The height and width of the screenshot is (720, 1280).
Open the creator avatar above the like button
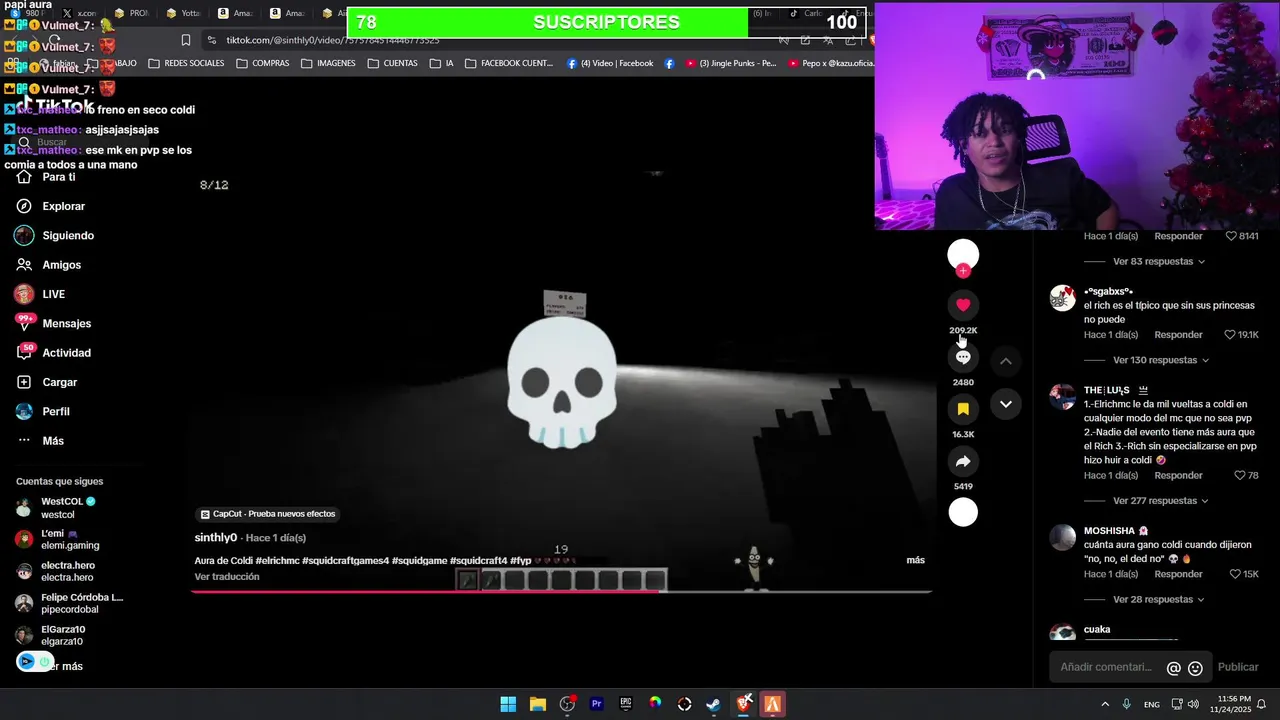pos(963,254)
